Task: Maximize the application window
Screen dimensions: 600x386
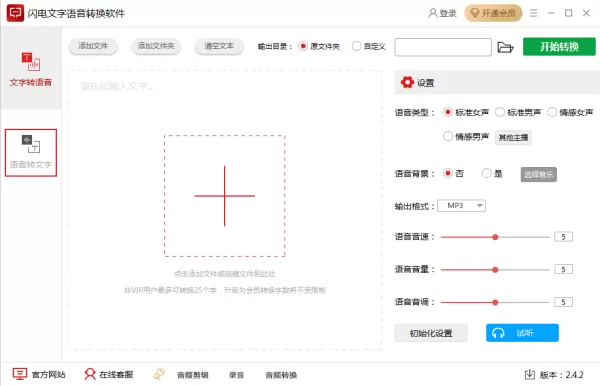Action: click(569, 13)
